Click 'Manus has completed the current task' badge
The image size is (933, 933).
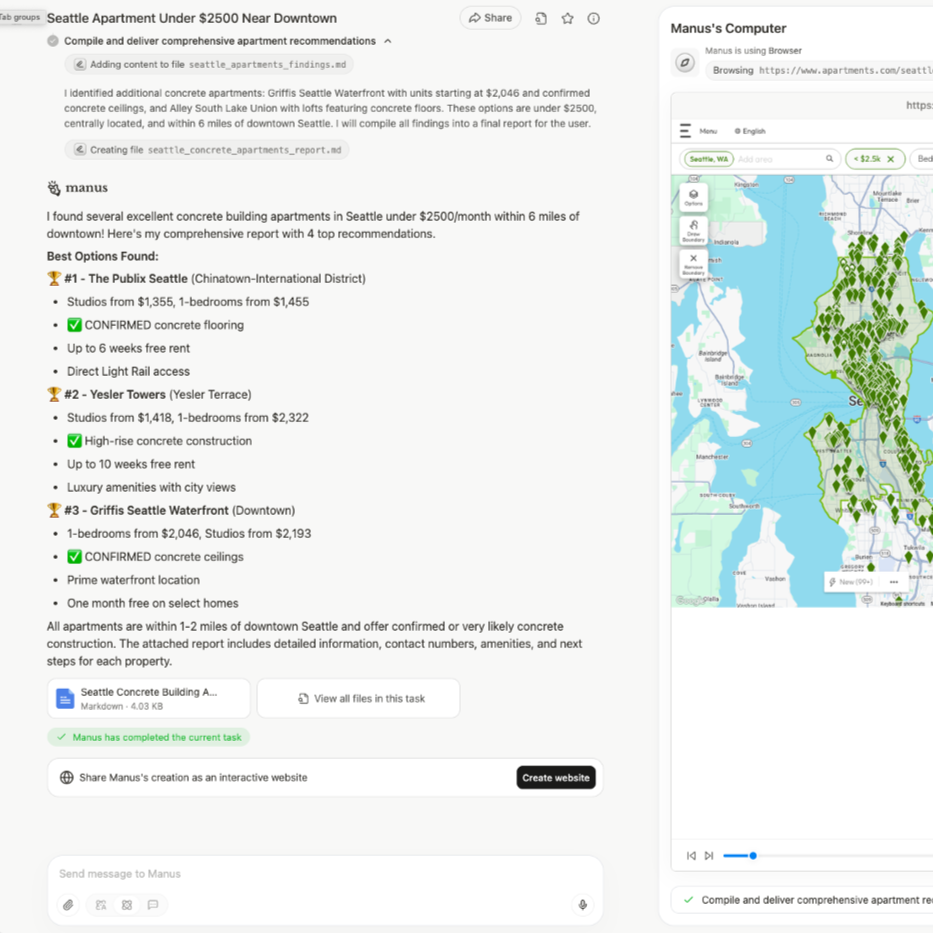click(149, 737)
